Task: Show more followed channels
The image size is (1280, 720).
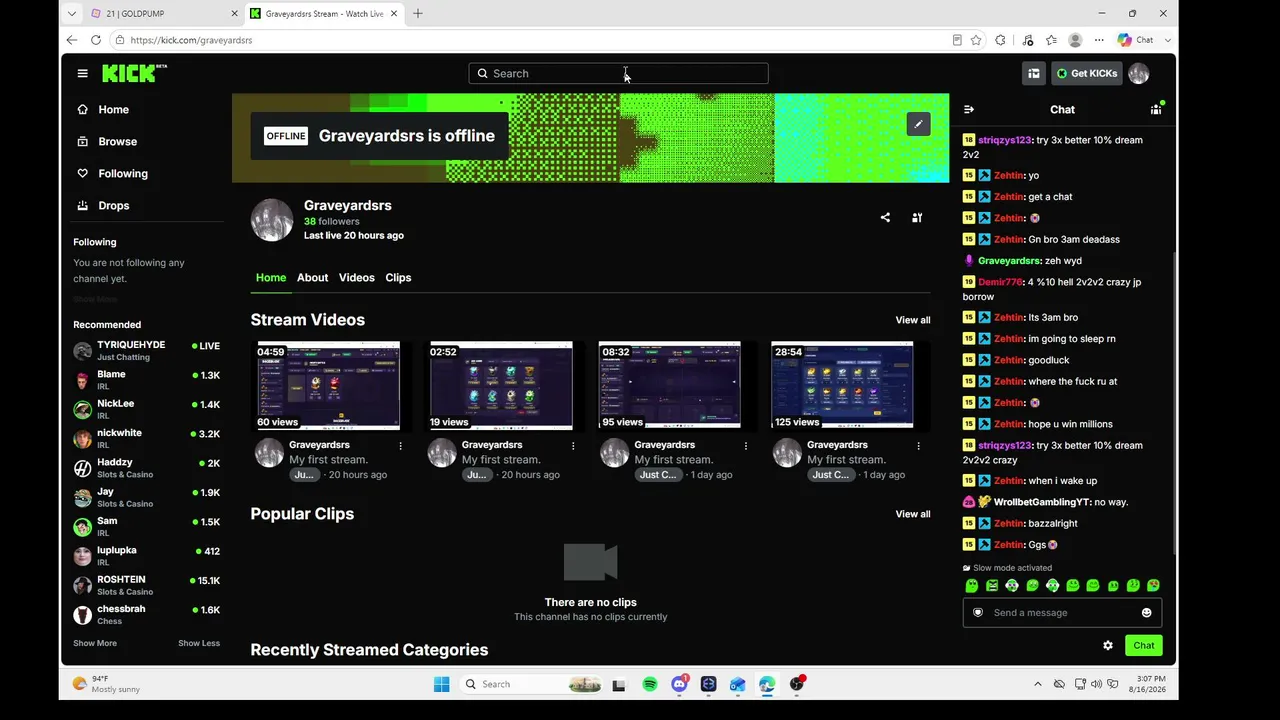Action: pyautogui.click(x=95, y=299)
